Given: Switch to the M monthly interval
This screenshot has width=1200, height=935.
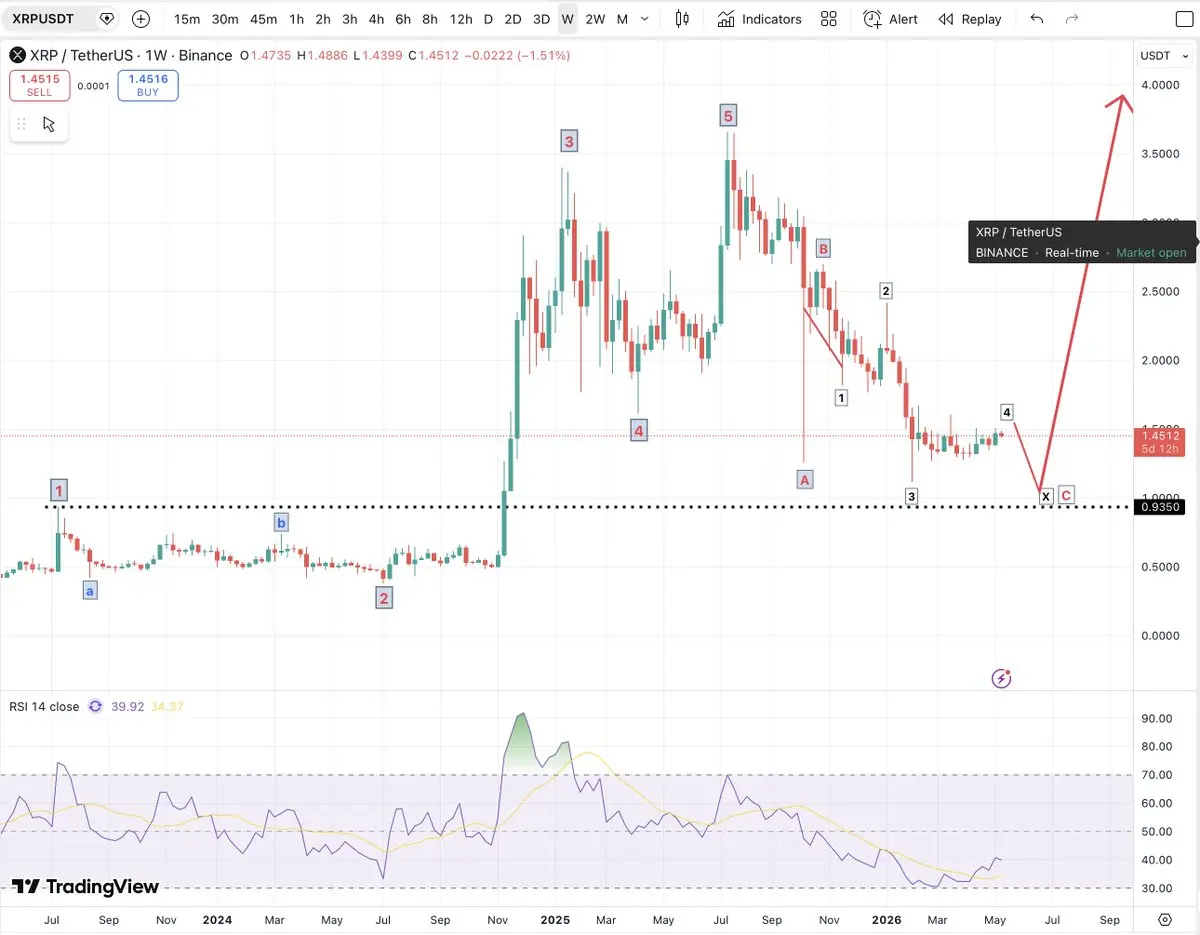Looking at the screenshot, I should [622, 19].
